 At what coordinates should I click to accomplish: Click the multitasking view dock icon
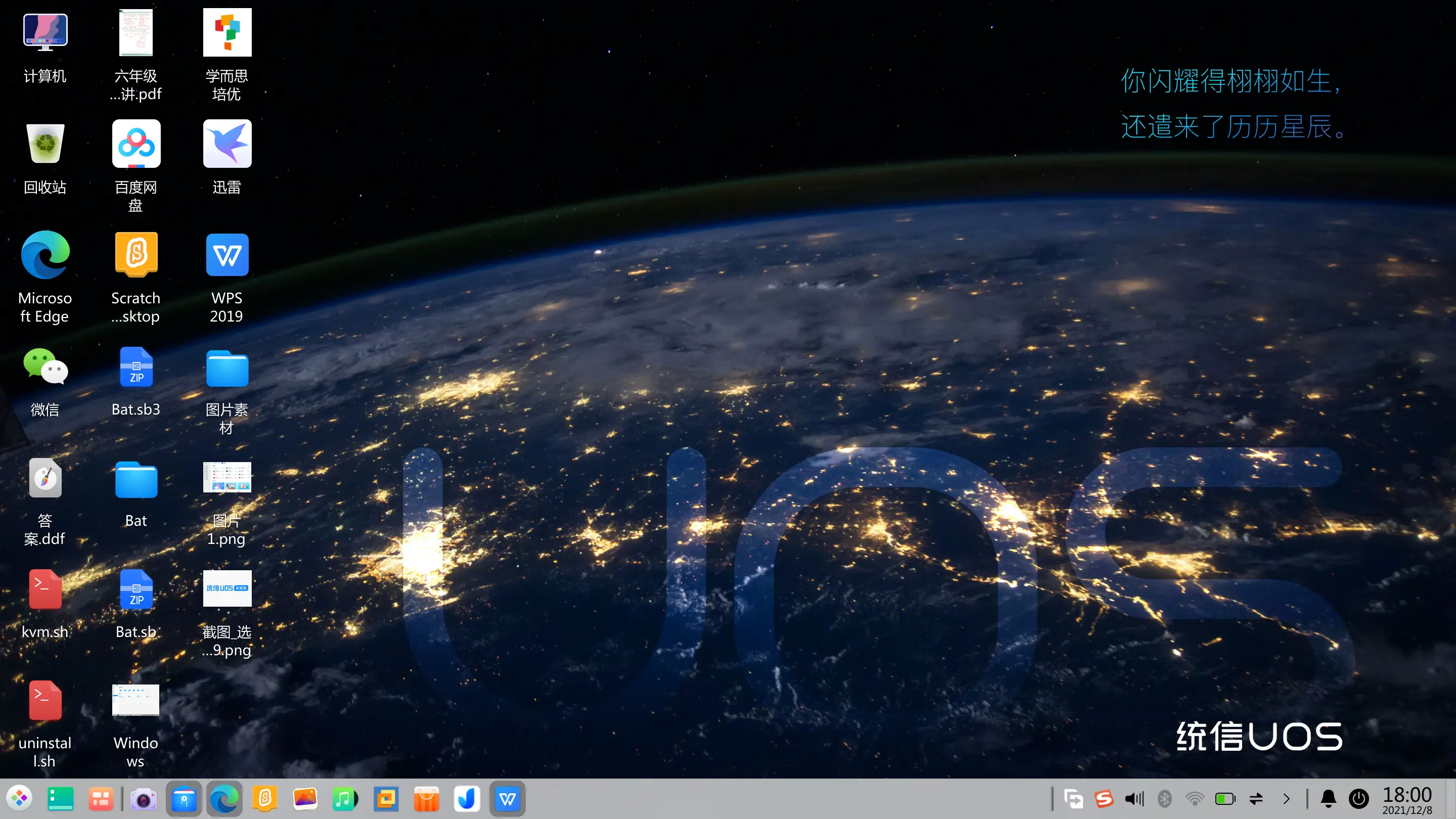click(x=101, y=799)
